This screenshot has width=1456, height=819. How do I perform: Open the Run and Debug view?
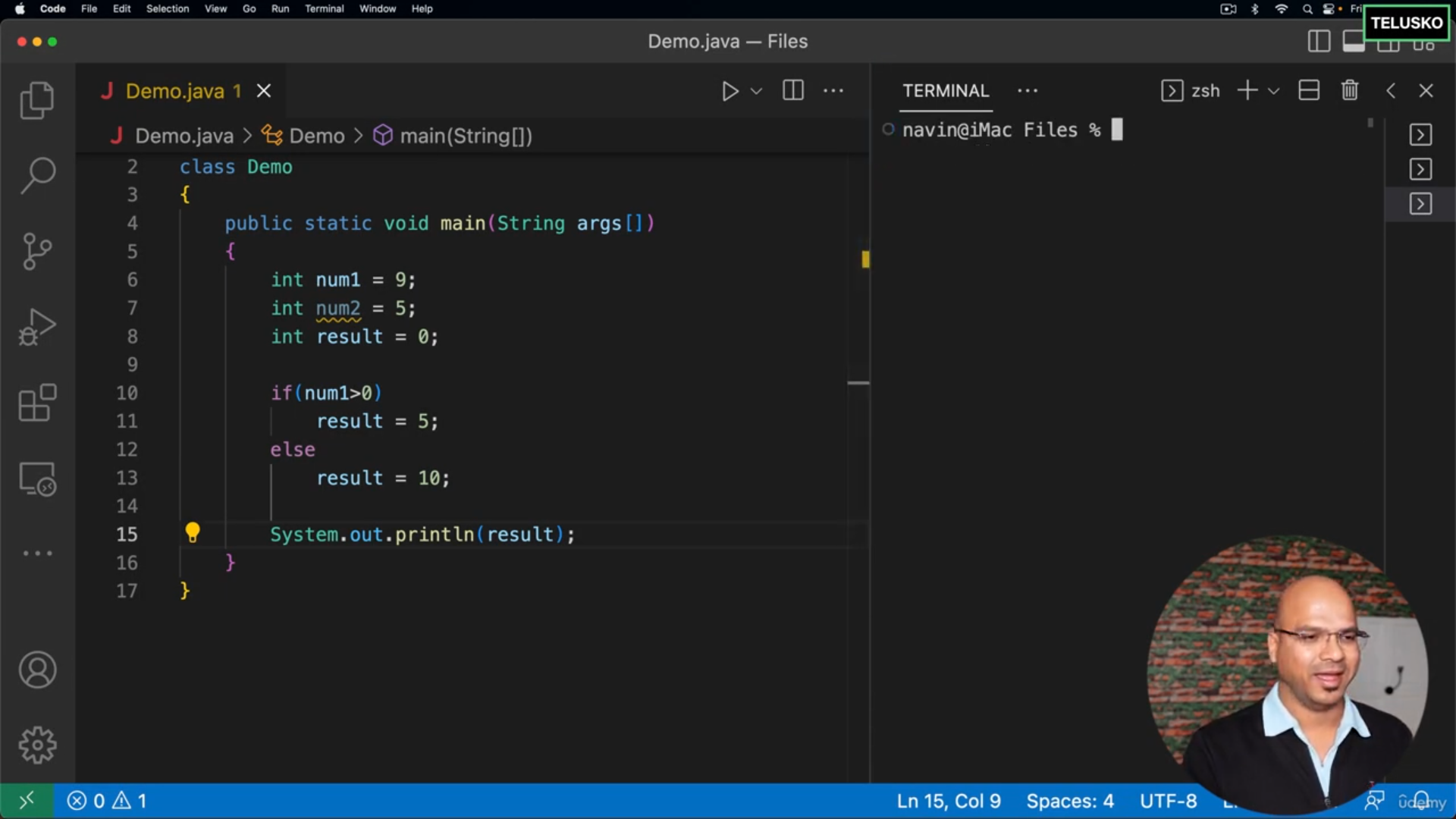pyautogui.click(x=37, y=327)
